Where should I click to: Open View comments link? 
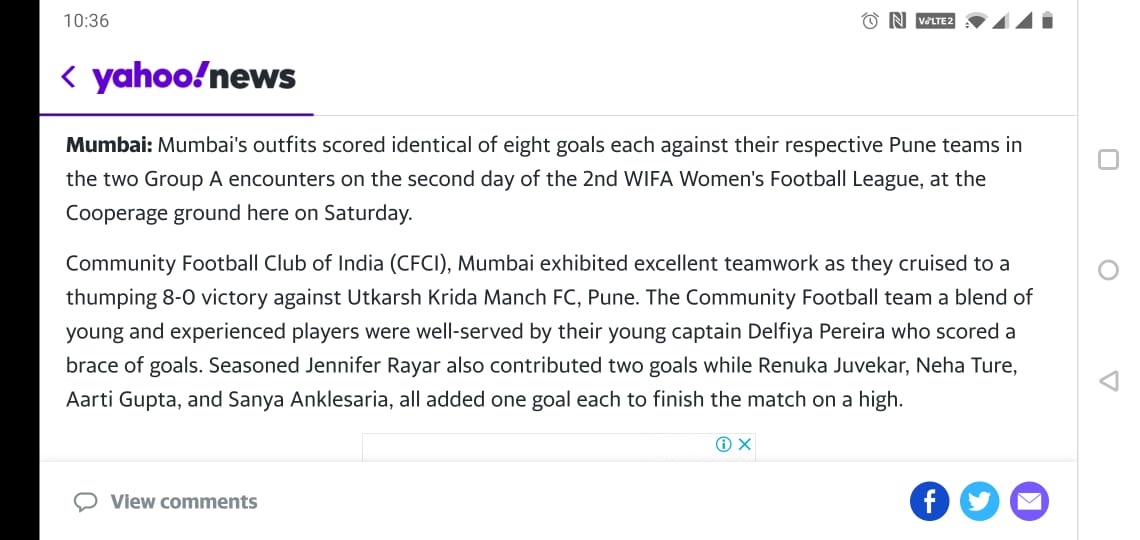[x=183, y=502]
